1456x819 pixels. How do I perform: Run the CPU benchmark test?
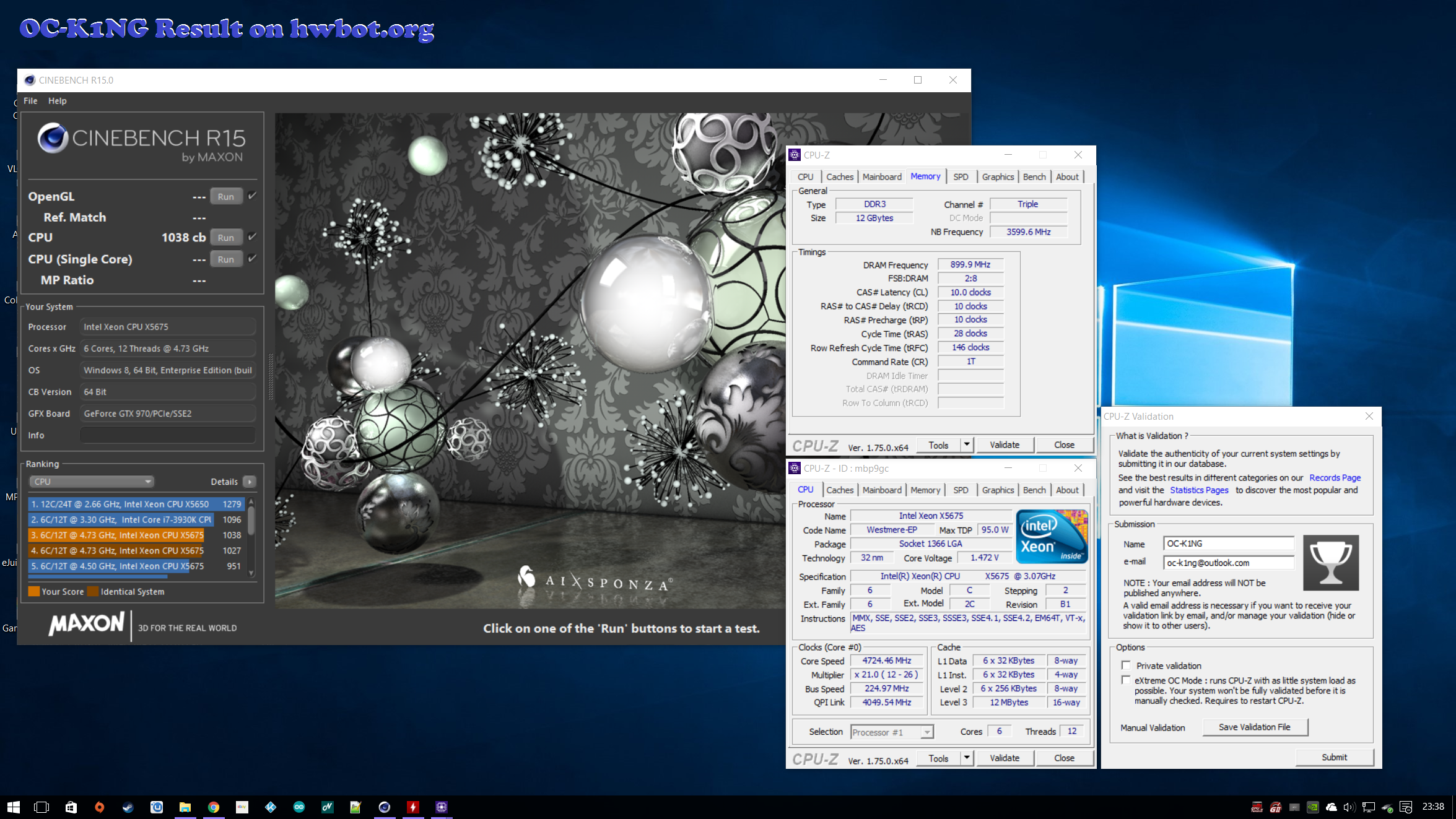(226, 238)
